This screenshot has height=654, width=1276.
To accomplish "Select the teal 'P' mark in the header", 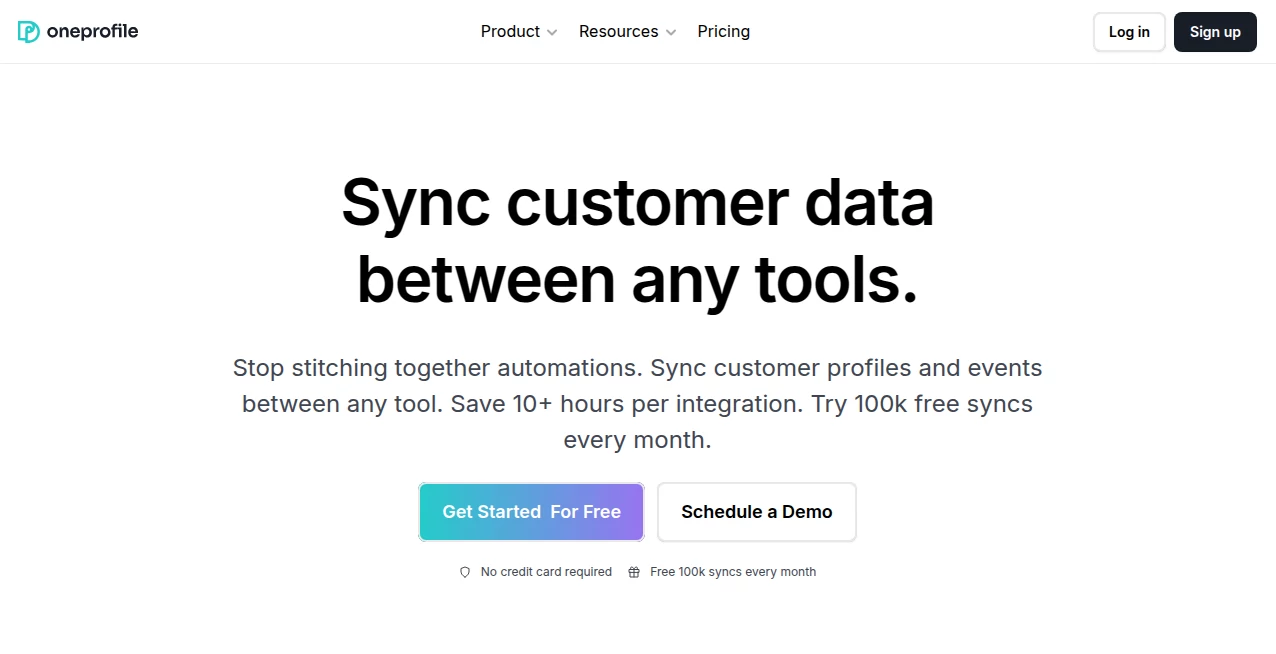I will click(x=27, y=31).
